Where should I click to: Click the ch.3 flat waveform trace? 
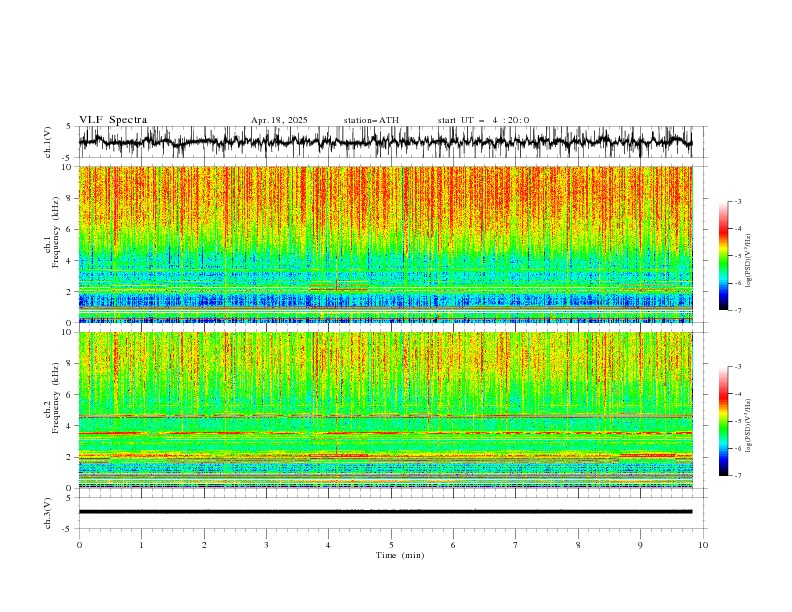385,512
